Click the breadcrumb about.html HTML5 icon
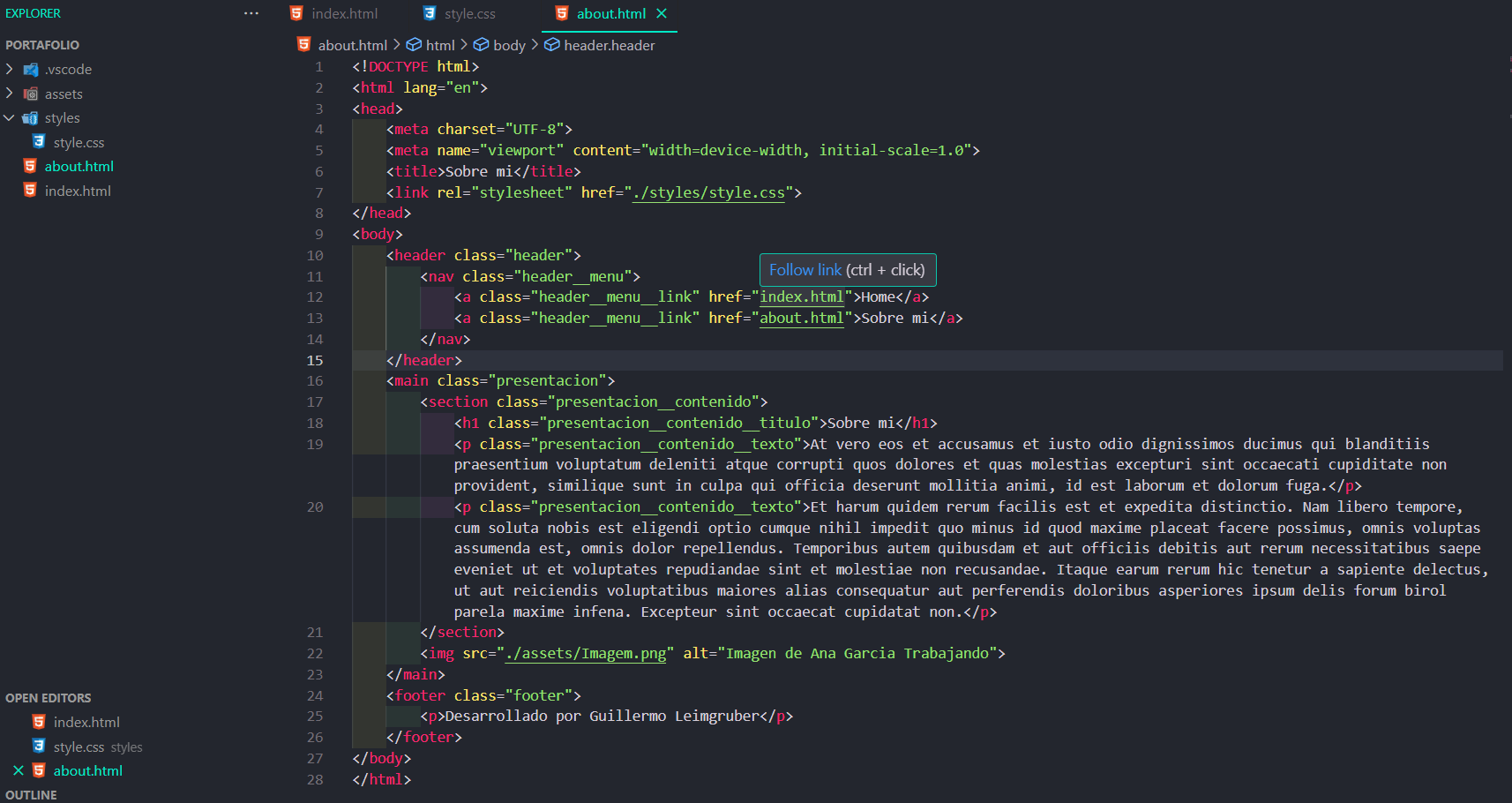Image resolution: width=1512 pixels, height=803 pixels. 304,44
